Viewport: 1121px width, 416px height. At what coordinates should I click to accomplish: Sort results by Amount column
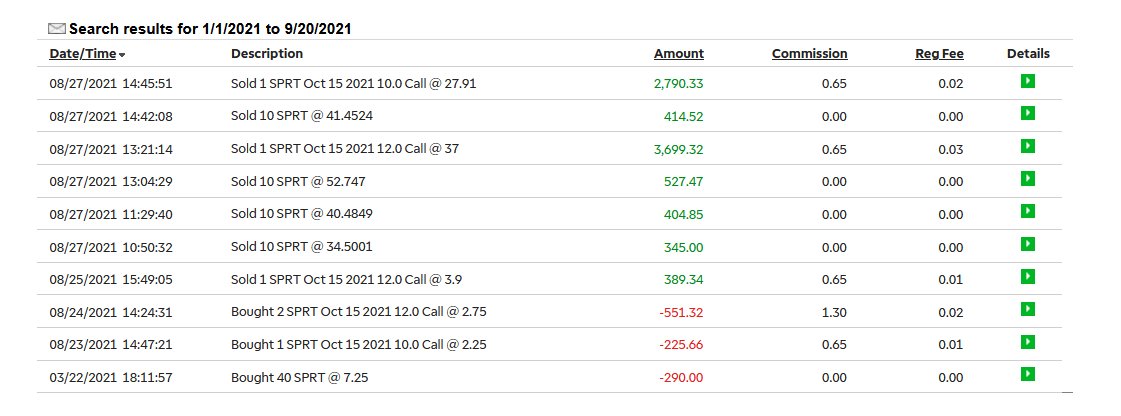tap(678, 54)
